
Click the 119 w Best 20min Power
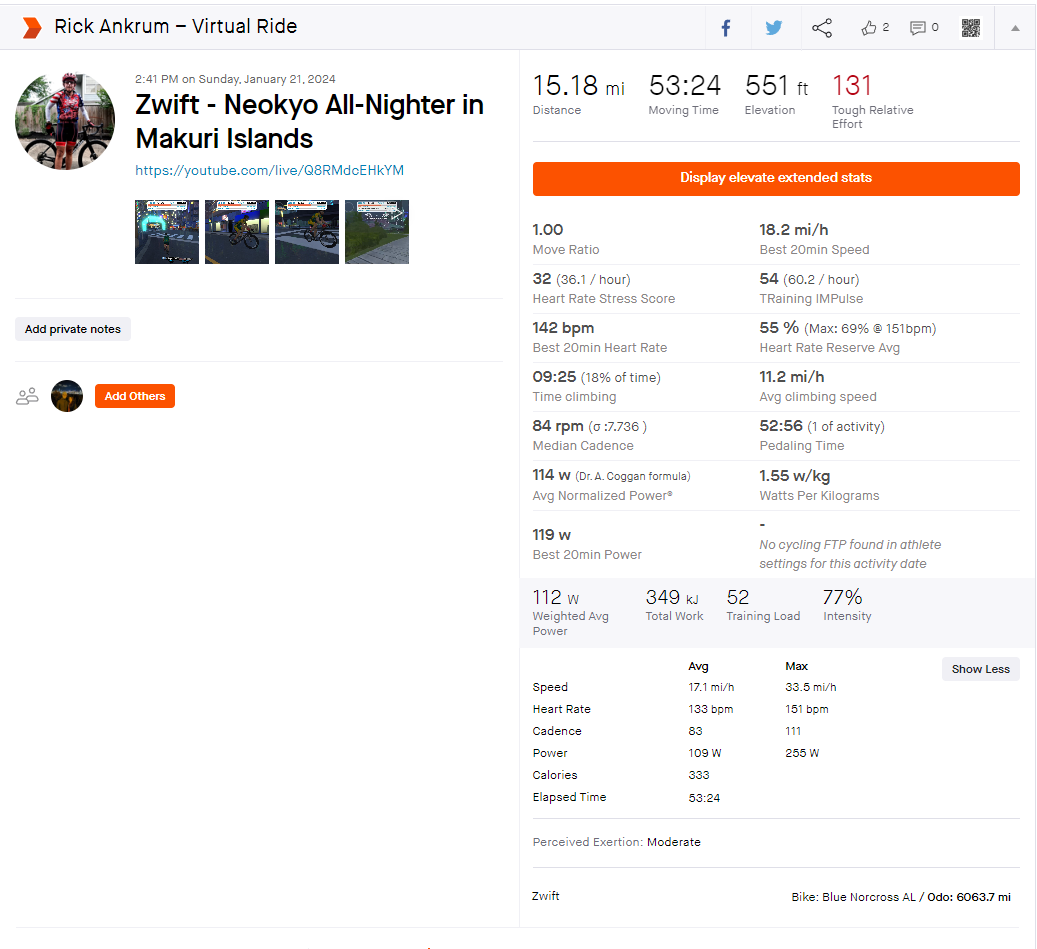pos(587,544)
